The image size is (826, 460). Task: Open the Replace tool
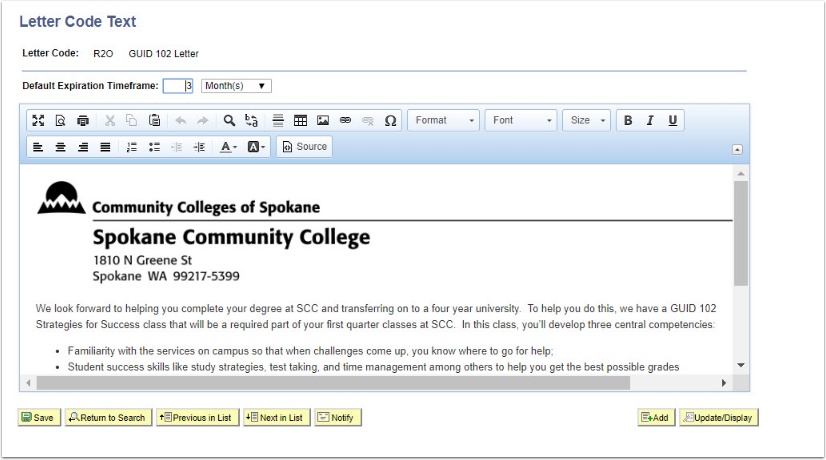(251, 120)
